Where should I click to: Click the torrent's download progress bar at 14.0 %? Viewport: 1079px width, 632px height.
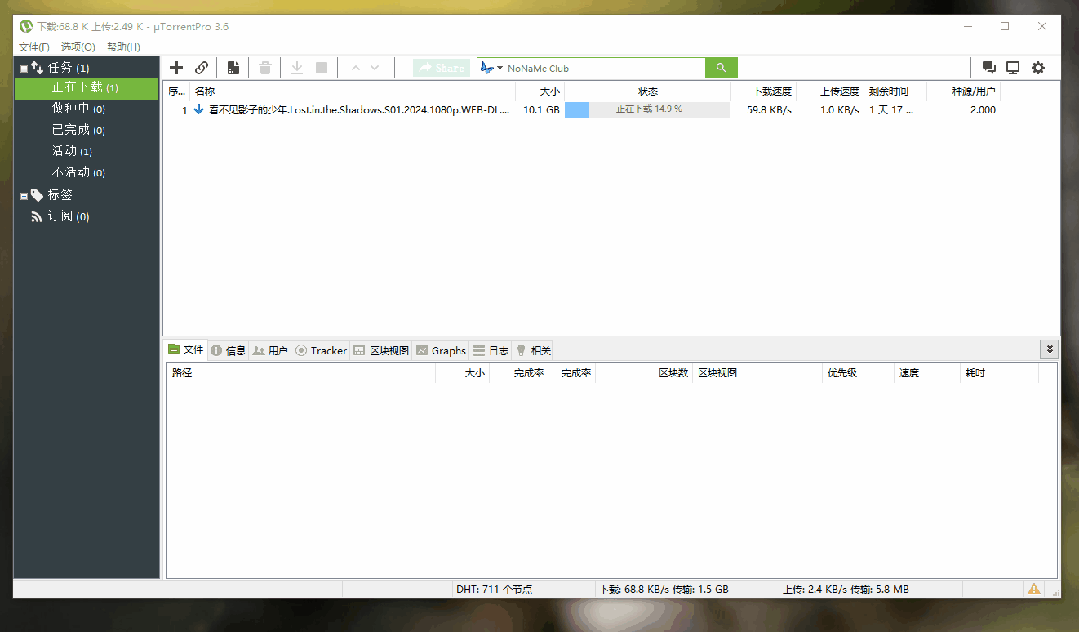click(x=647, y=109)
